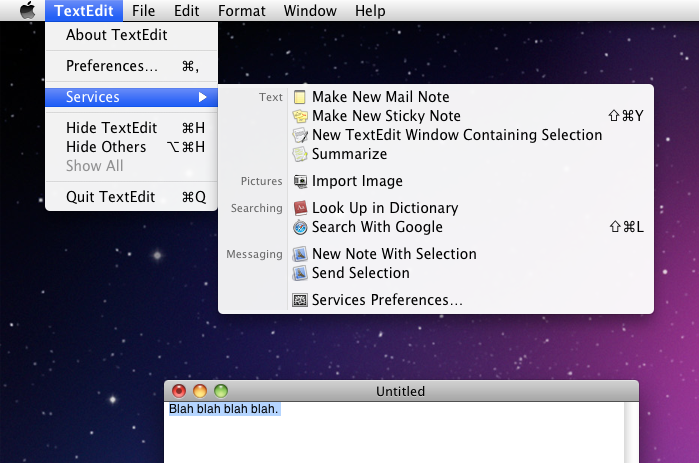Click the highlighted 'Blah blah blah blah.' text
Screen dimensions: 699x463
pos(224,409)
